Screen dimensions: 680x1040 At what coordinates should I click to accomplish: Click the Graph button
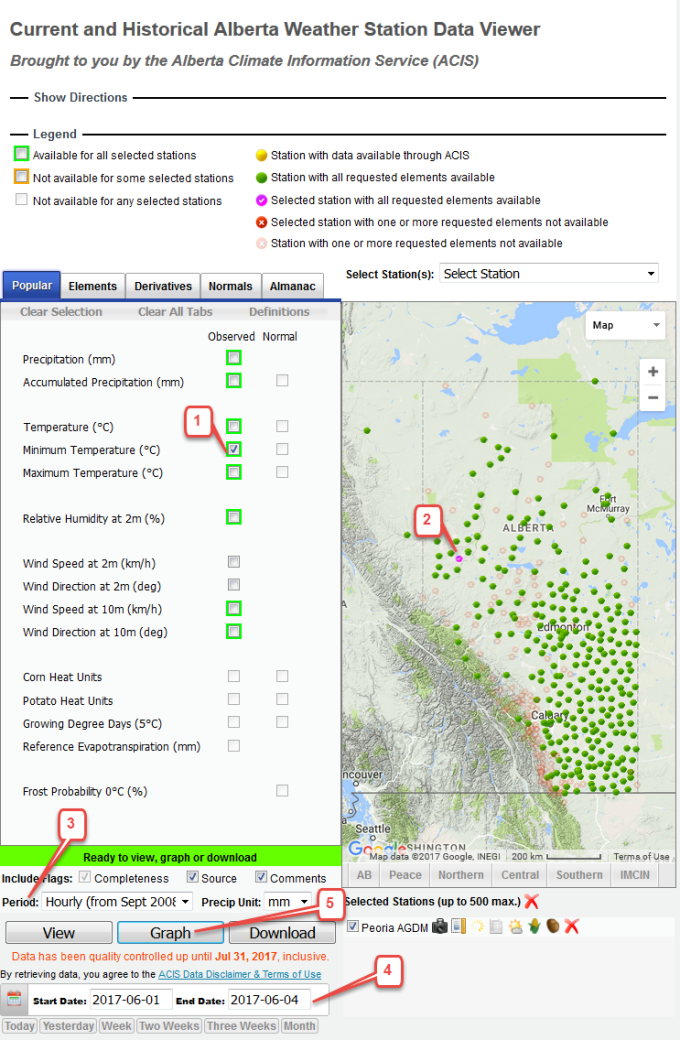[x=170, y=933]
